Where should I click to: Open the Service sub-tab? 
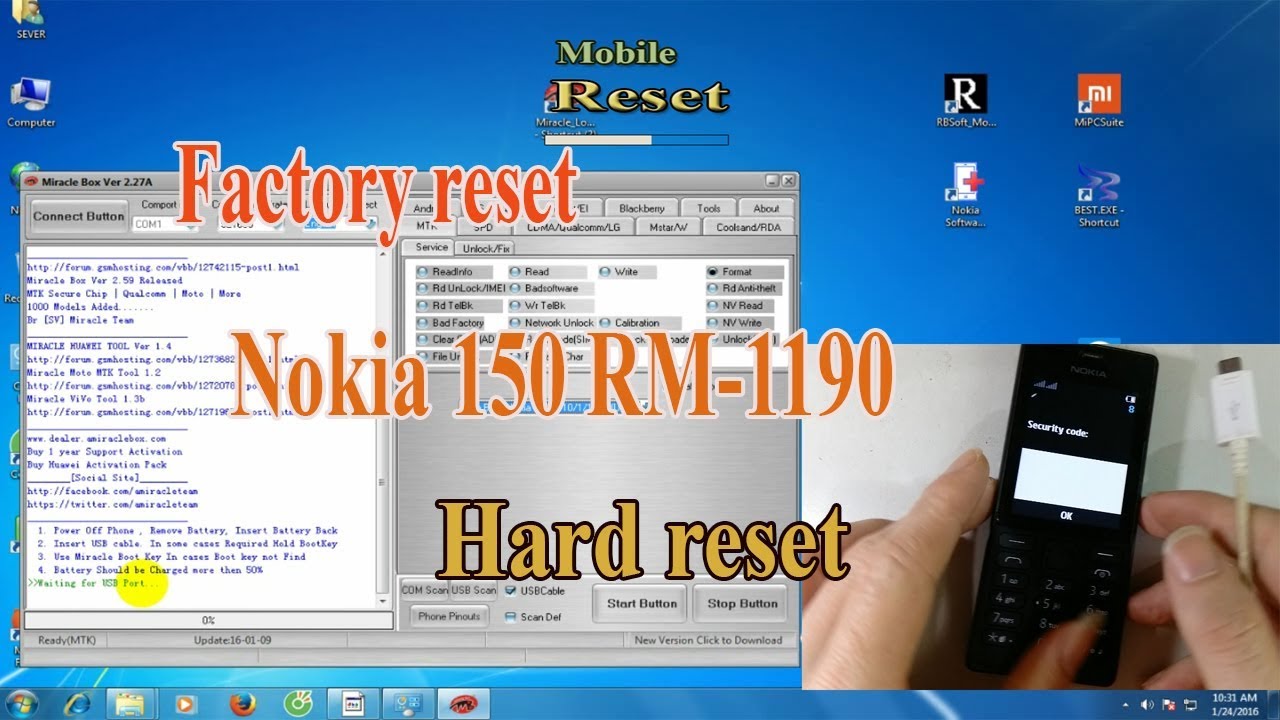tap(431, 247)
